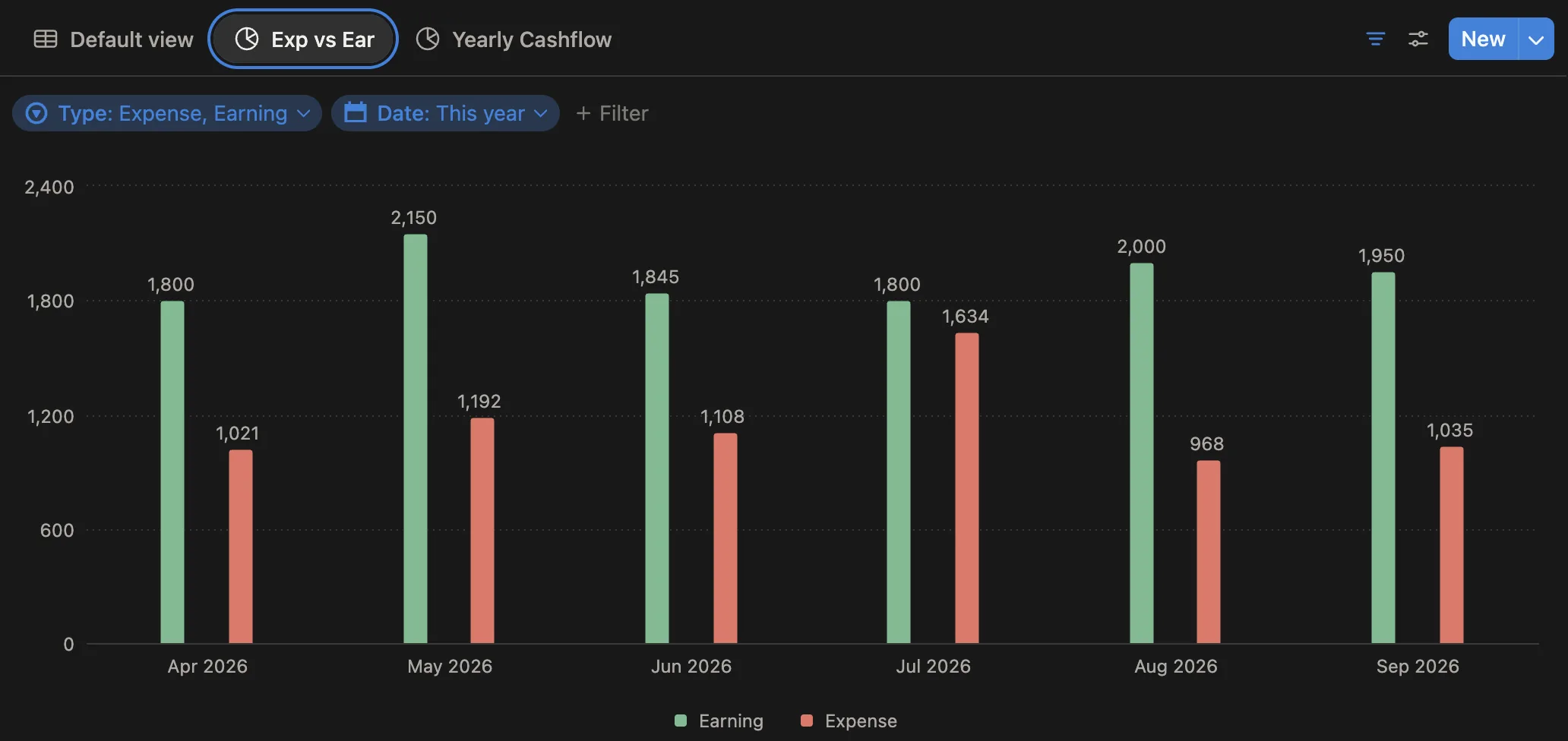Click the Jun 2026 earning bar 1,845

[657, 468]
